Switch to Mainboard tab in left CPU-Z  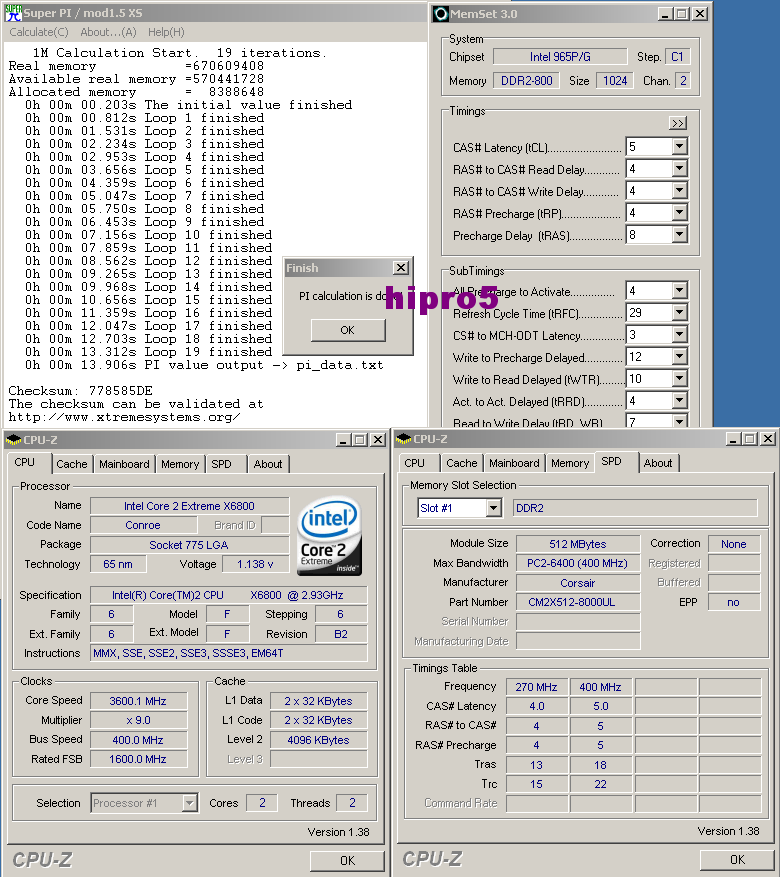(124, 464)
